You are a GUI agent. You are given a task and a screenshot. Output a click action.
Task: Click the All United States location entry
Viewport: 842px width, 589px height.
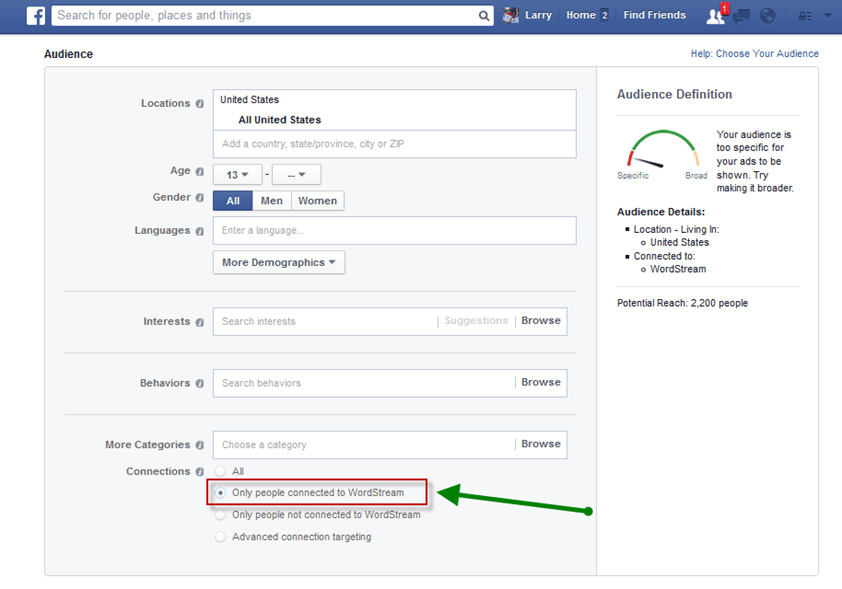tap(280, 120)
